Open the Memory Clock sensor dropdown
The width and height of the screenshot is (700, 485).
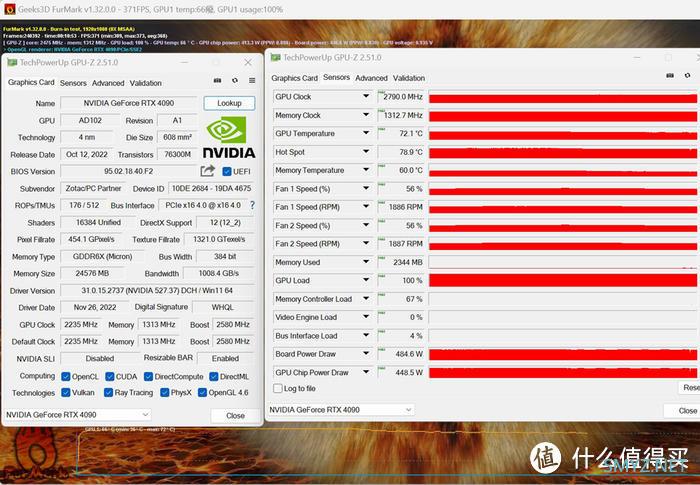point(366,115)
